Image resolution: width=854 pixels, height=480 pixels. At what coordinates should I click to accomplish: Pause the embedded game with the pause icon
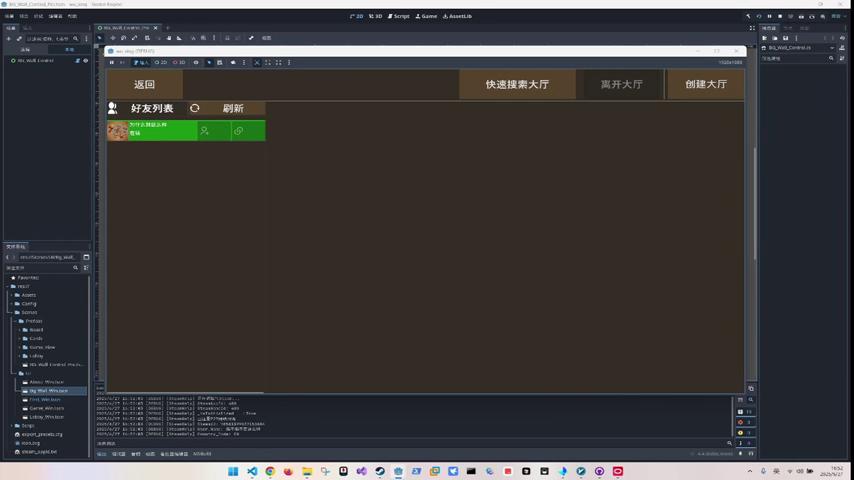pyautogui.click(x=112, y=63)
